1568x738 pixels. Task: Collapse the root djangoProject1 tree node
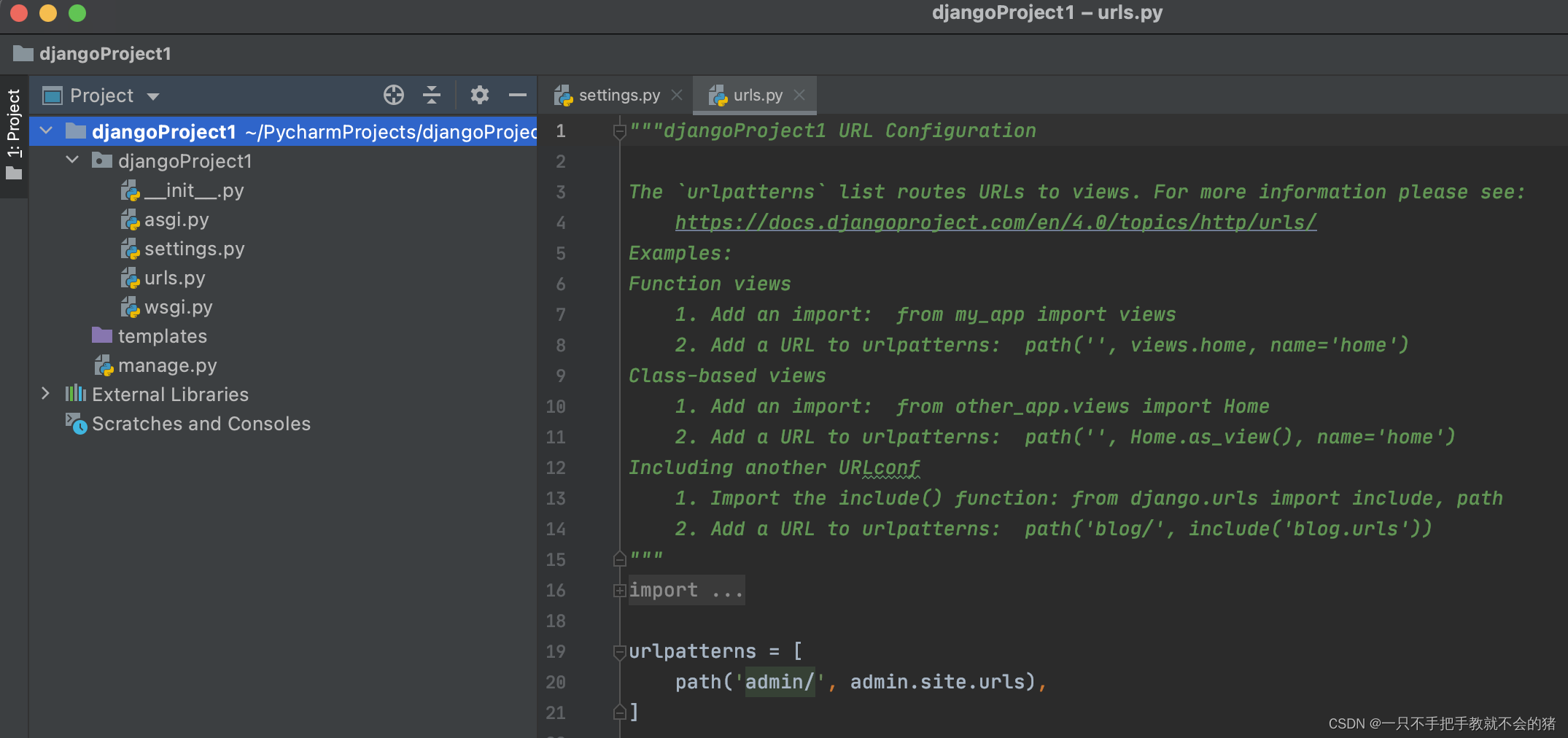46,131
